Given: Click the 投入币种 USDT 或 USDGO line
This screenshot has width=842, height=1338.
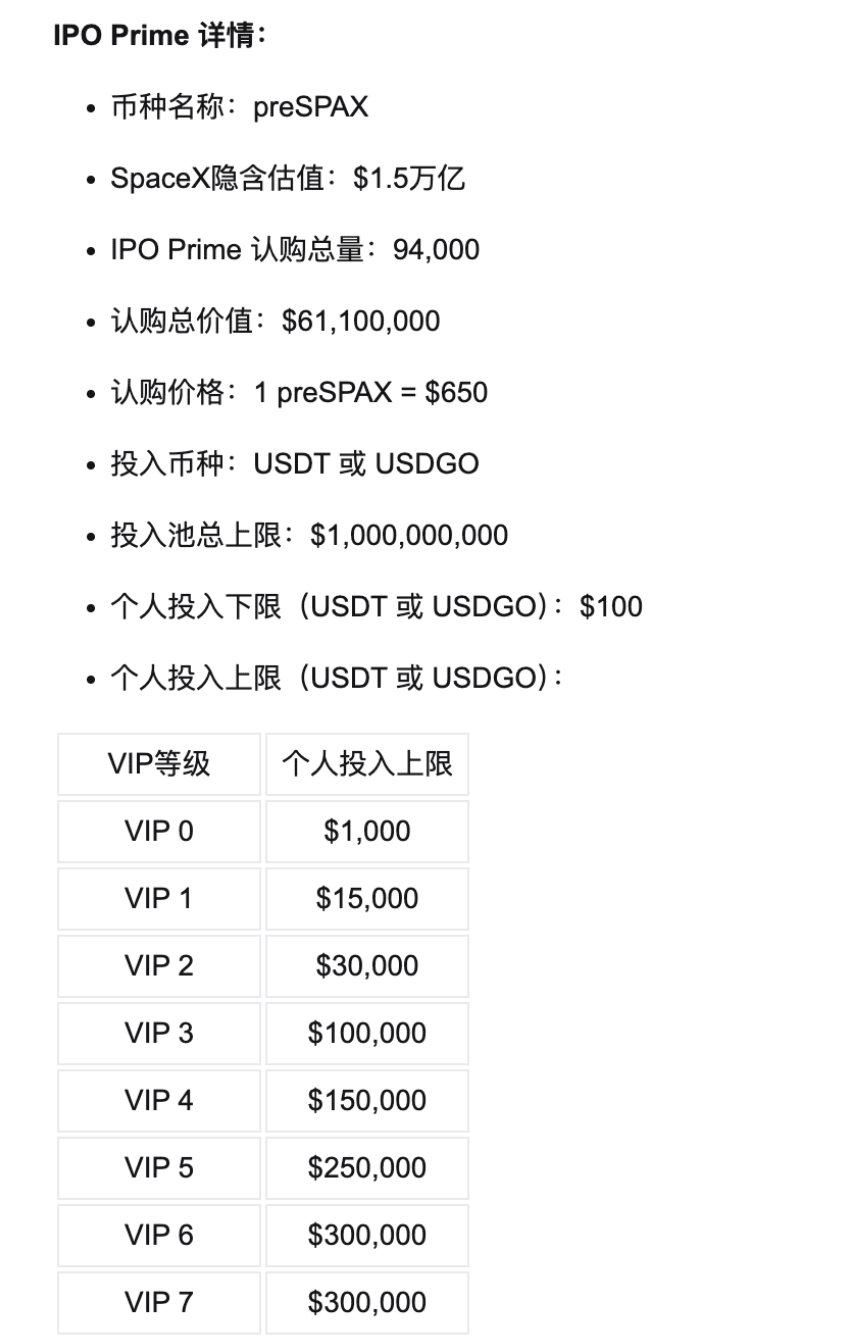Looking at the screenshot, I should coord(295,463).
